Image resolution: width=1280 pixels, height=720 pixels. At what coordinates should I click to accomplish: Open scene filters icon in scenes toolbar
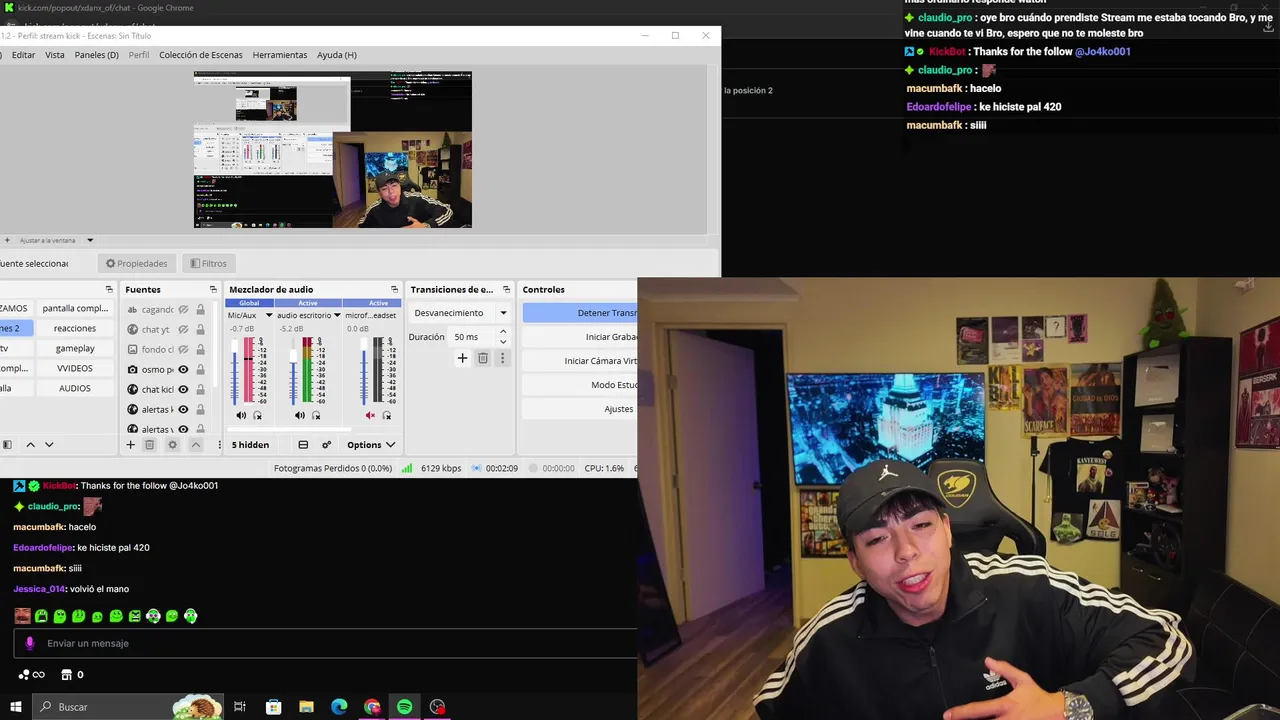7,445
